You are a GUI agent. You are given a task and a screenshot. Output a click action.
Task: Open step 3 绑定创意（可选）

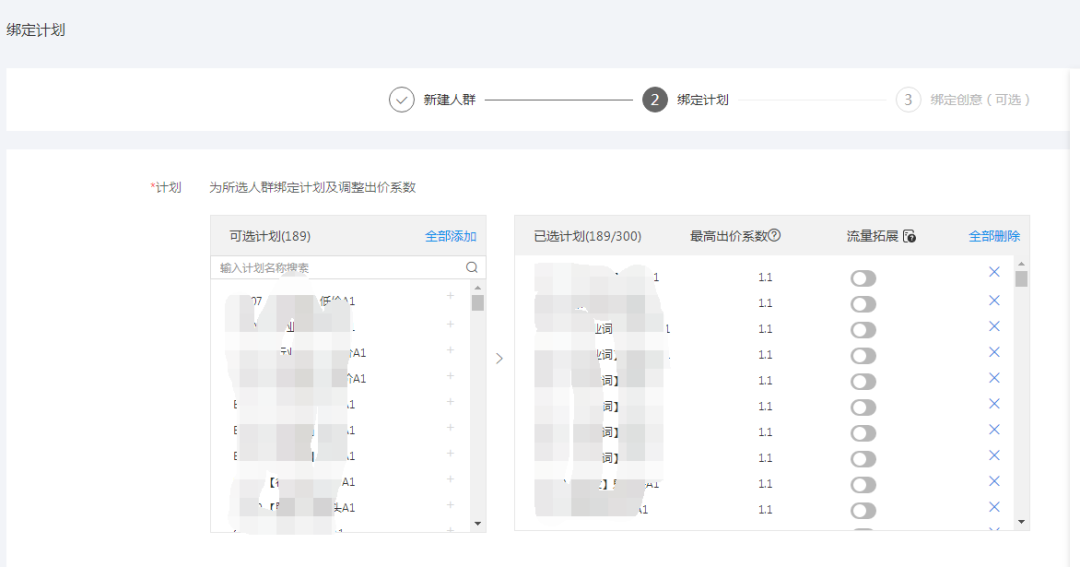pos(966,100)
